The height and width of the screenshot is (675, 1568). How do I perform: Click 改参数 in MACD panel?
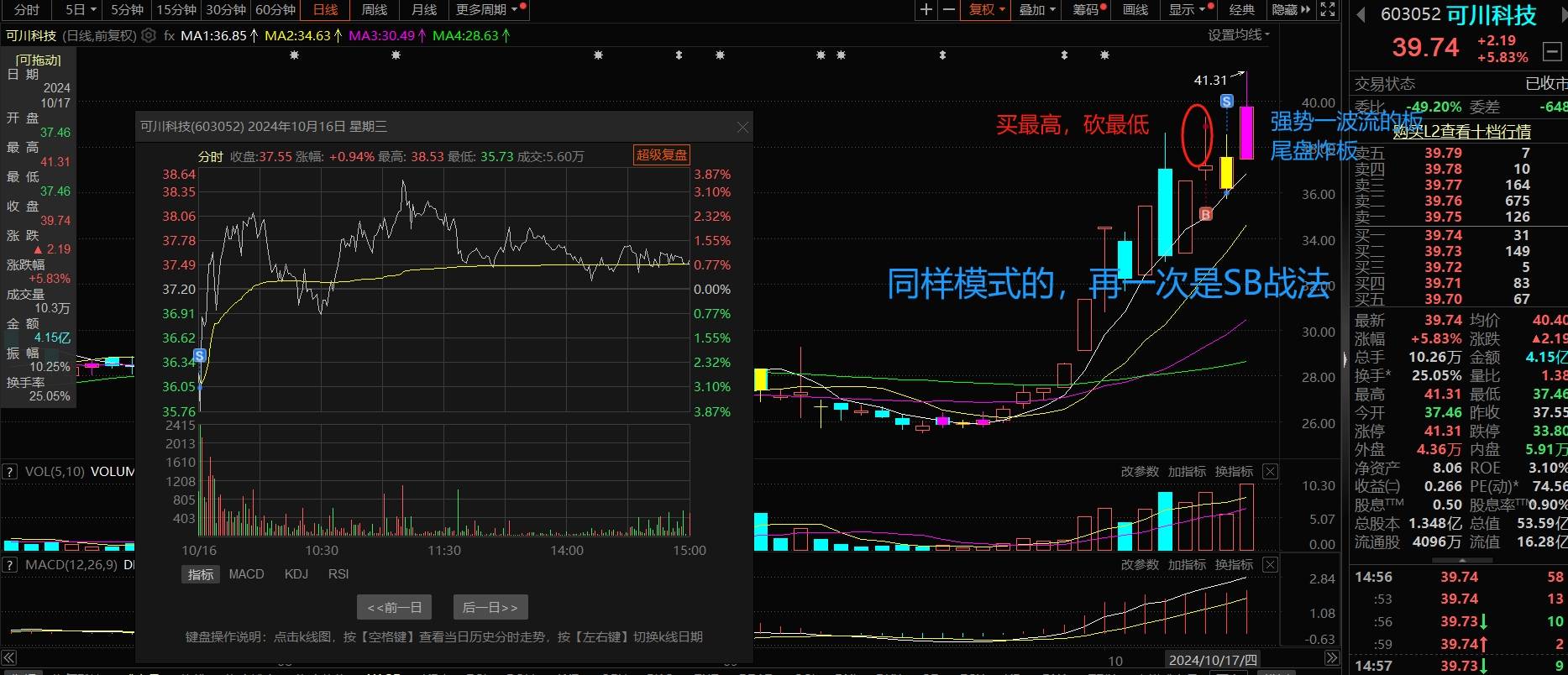[1140, 565]
